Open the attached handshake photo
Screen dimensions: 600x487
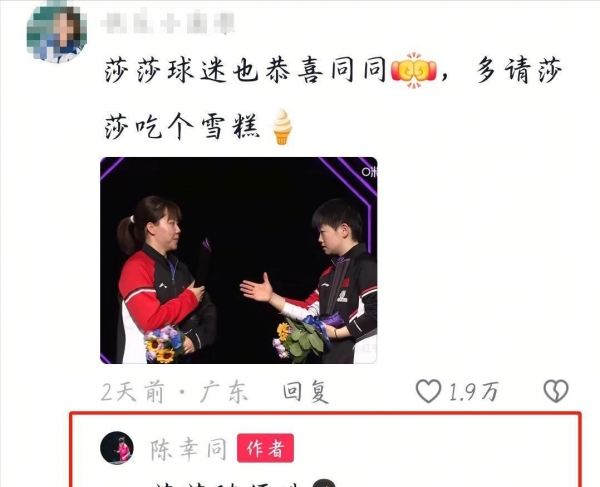(239, 260)
